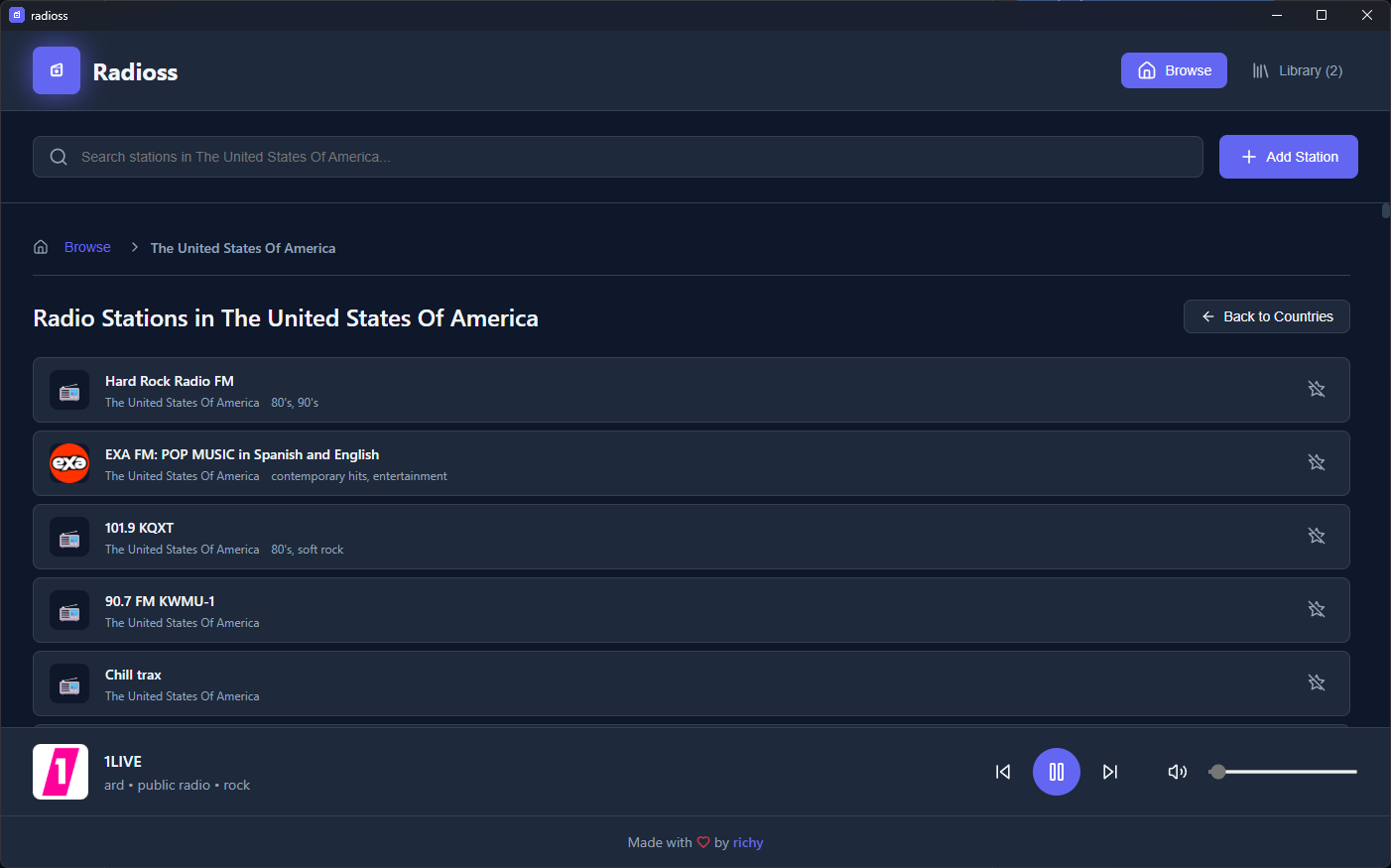
Task: Select 'EXA FM: POP MUSIC in Spanish and English'
Action: tap(242, 454)
